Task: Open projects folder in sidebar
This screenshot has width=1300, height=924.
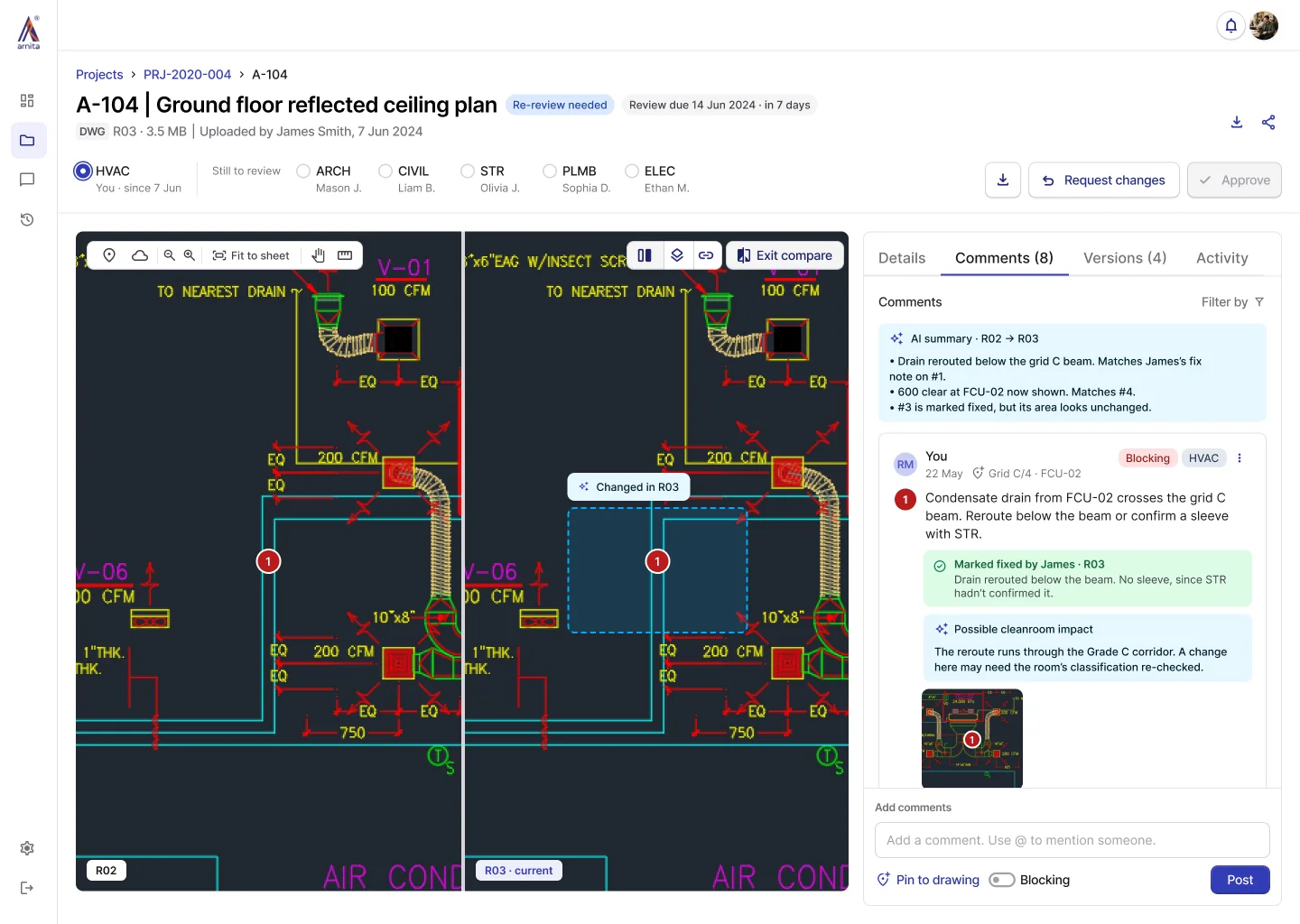Action: coord(28,140)
